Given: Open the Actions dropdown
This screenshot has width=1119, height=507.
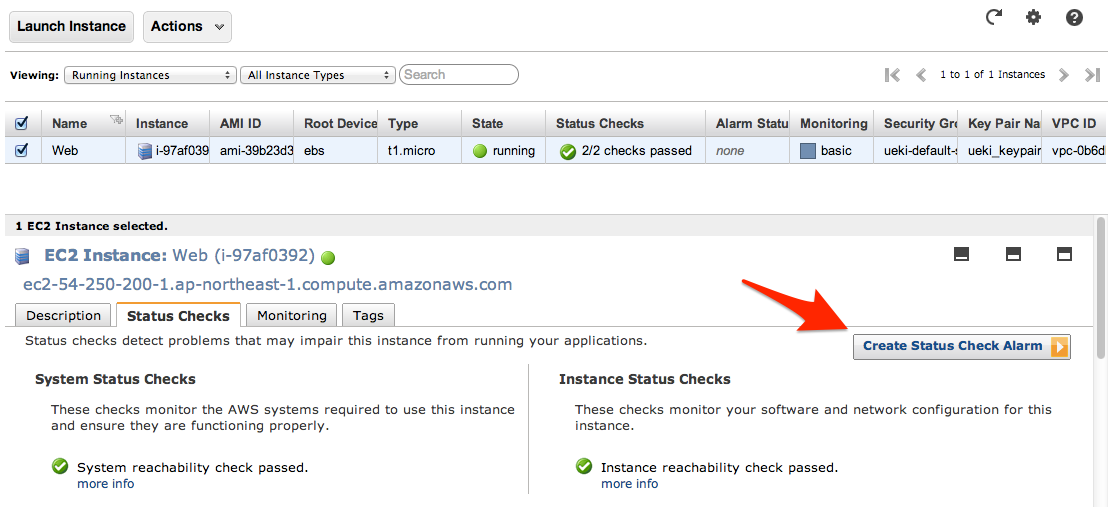Looking at the screenshot, I should [187, 26].
